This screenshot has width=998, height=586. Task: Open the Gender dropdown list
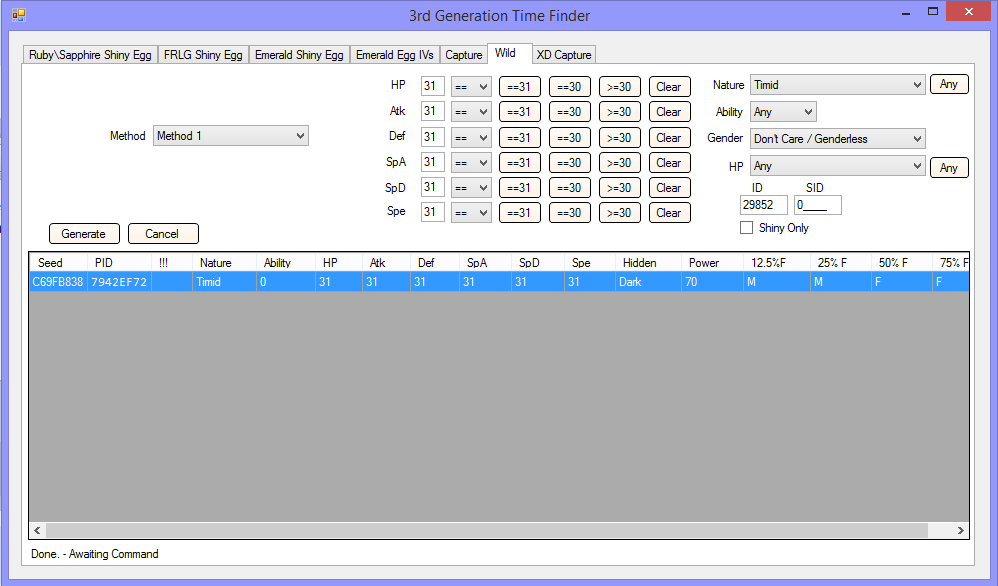click(x=837, y=139)
